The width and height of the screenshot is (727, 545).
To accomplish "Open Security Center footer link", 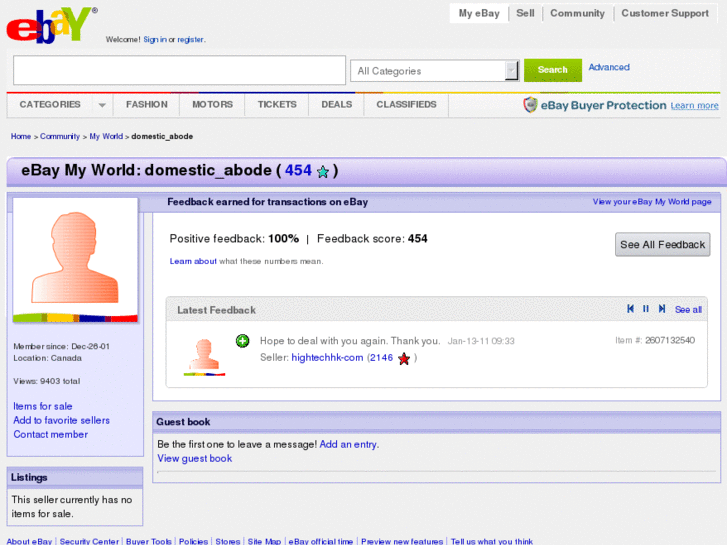I will click(89, 541).
